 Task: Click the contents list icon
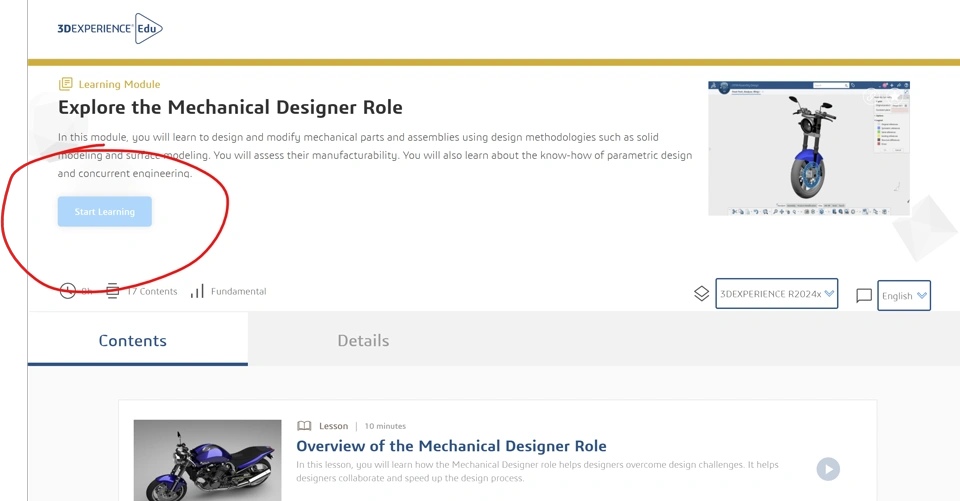113,291
